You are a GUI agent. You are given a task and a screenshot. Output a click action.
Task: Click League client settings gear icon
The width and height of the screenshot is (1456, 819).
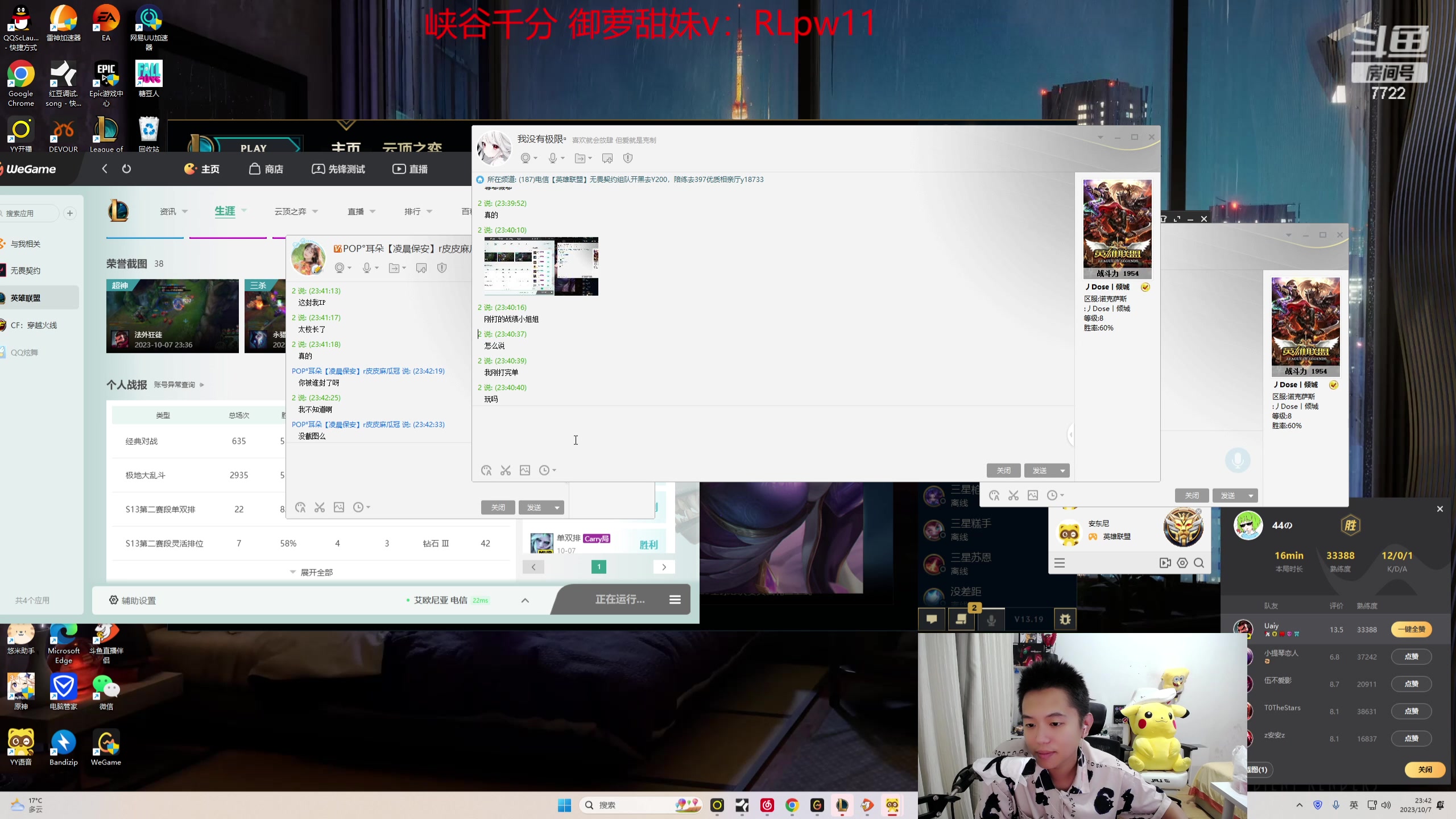[1065, 619]
